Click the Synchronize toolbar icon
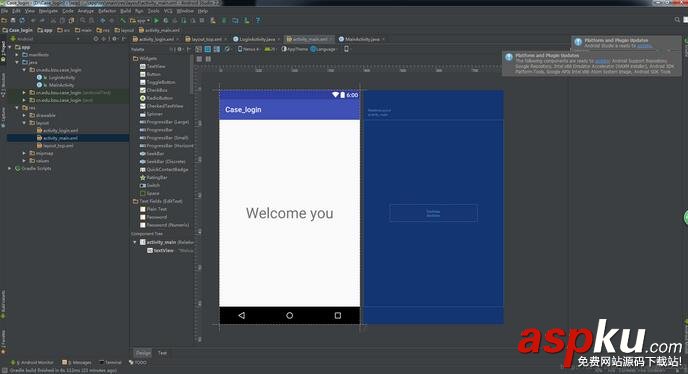This screenshot has width=688, height=374. [22, 20]
